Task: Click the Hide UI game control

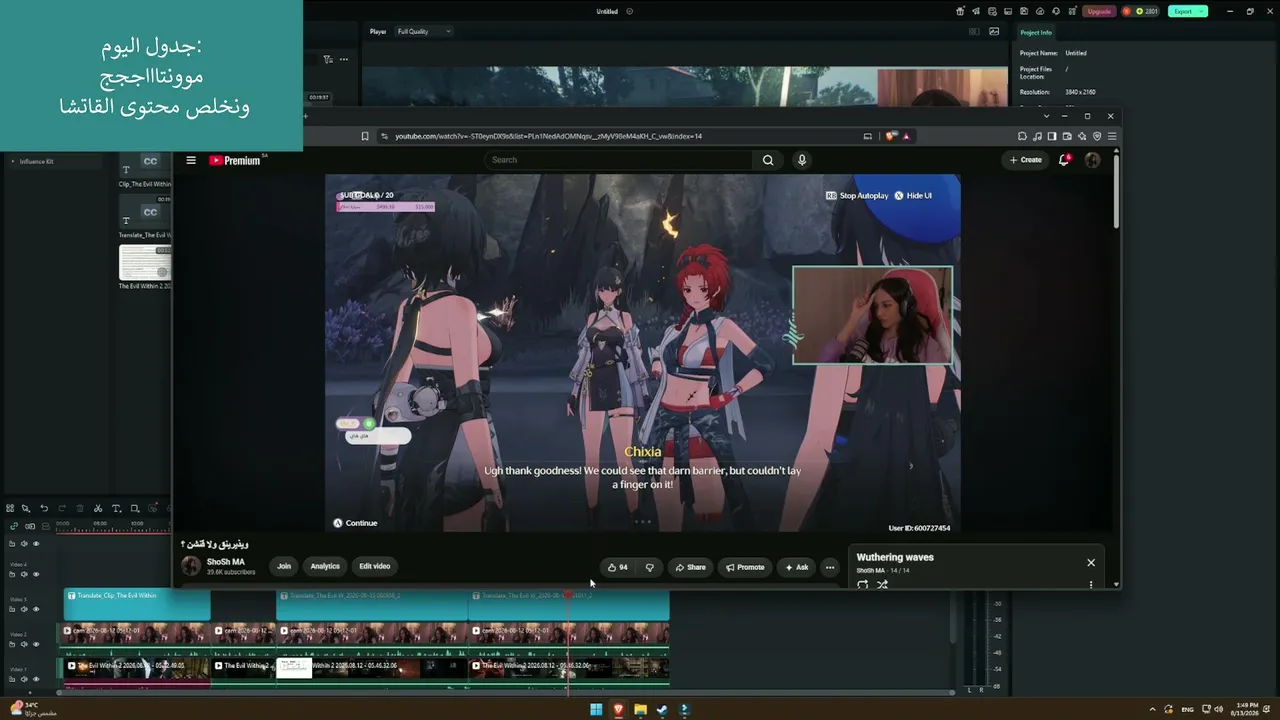Action: (x=913, y=196)
